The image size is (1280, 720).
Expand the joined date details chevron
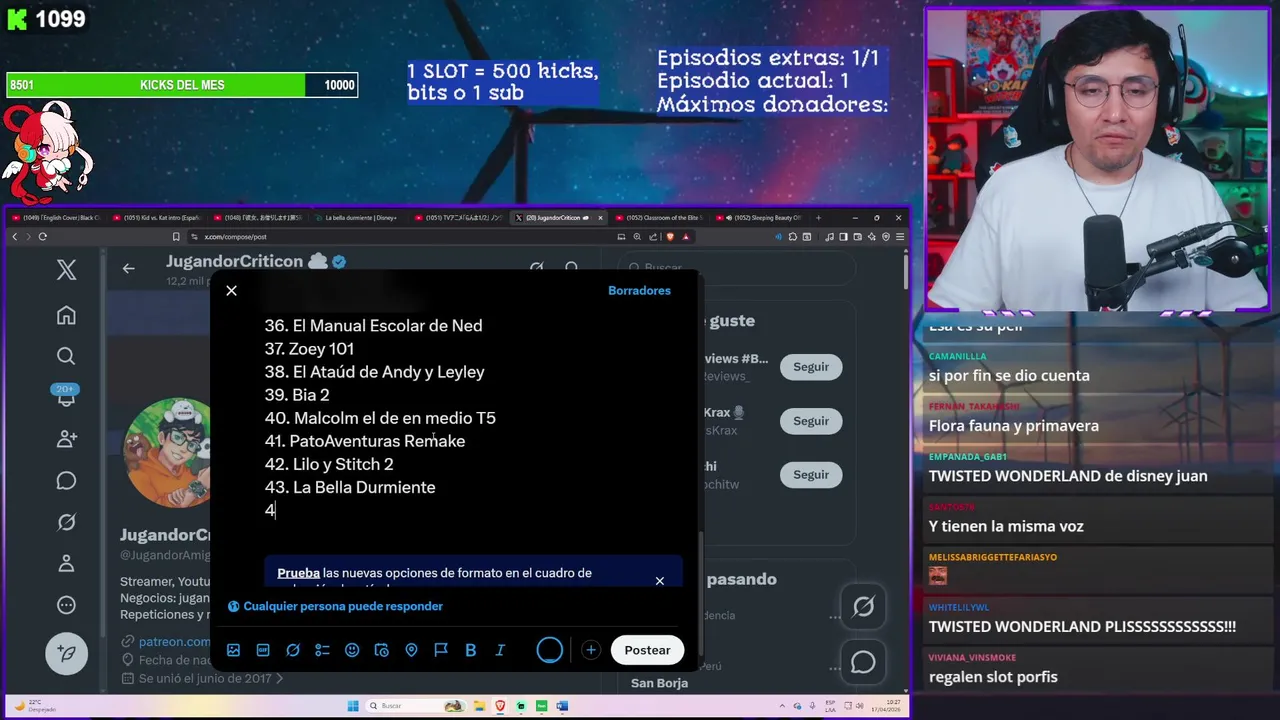279,678
